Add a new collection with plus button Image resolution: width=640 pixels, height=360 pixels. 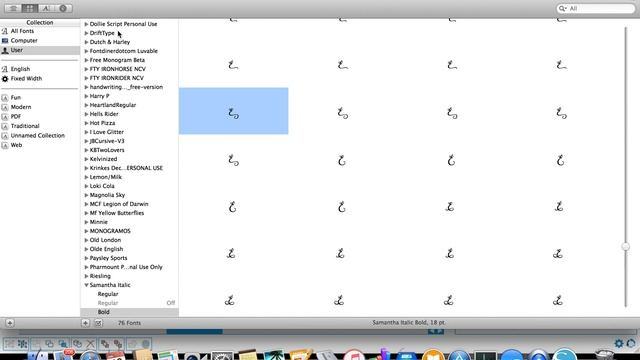click(x=10, y=323)
